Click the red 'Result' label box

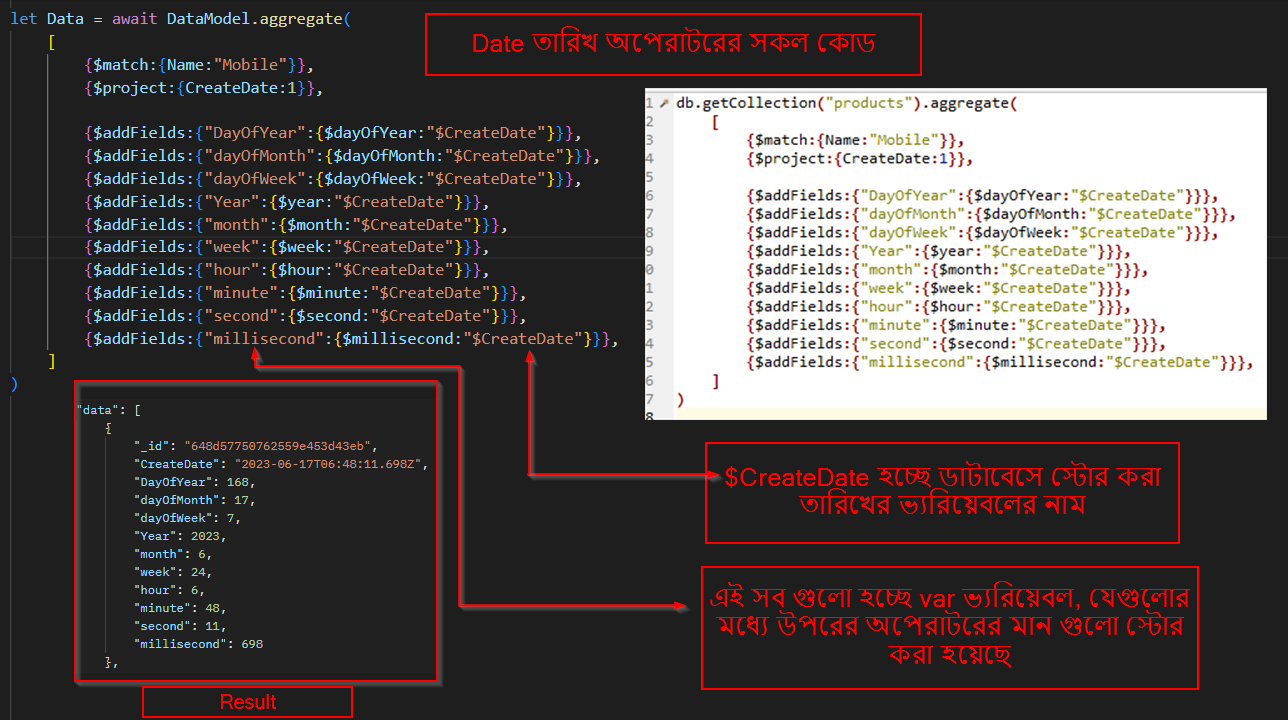(247, 702)
